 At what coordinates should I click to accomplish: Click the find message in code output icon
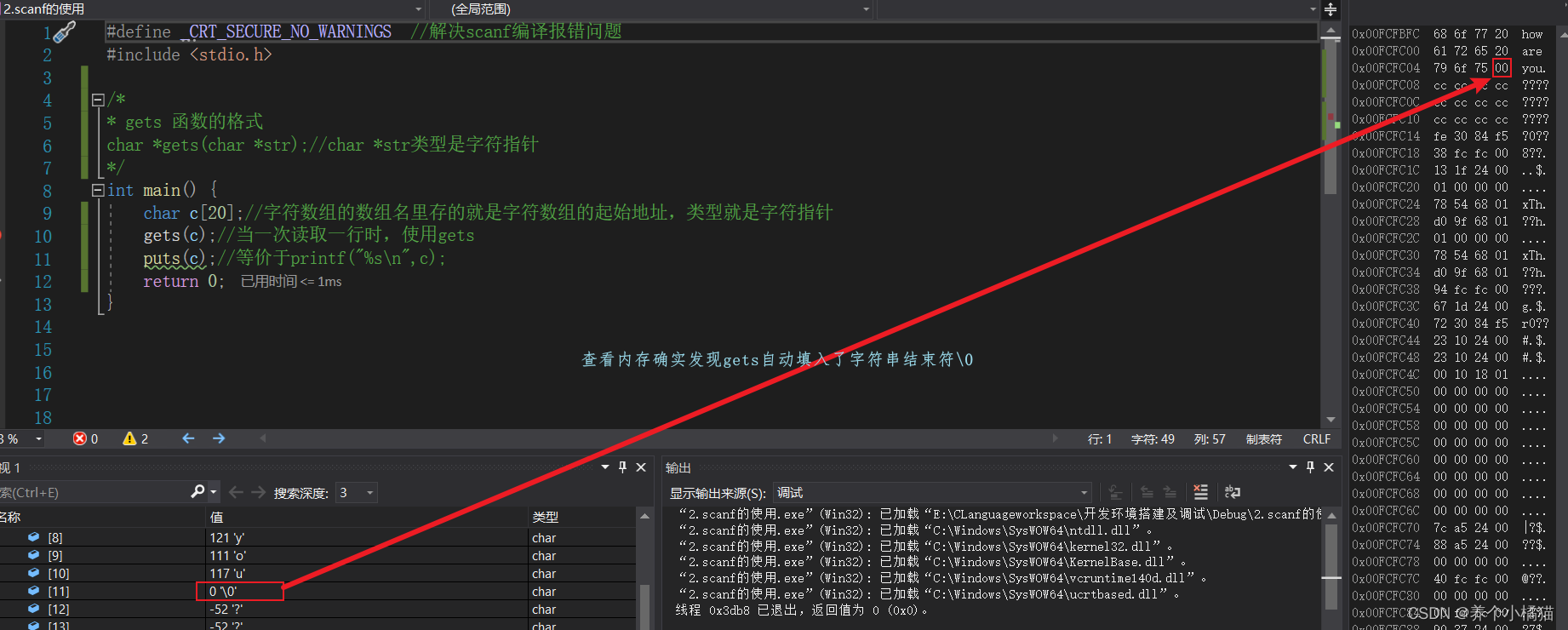click(1115, 492)
